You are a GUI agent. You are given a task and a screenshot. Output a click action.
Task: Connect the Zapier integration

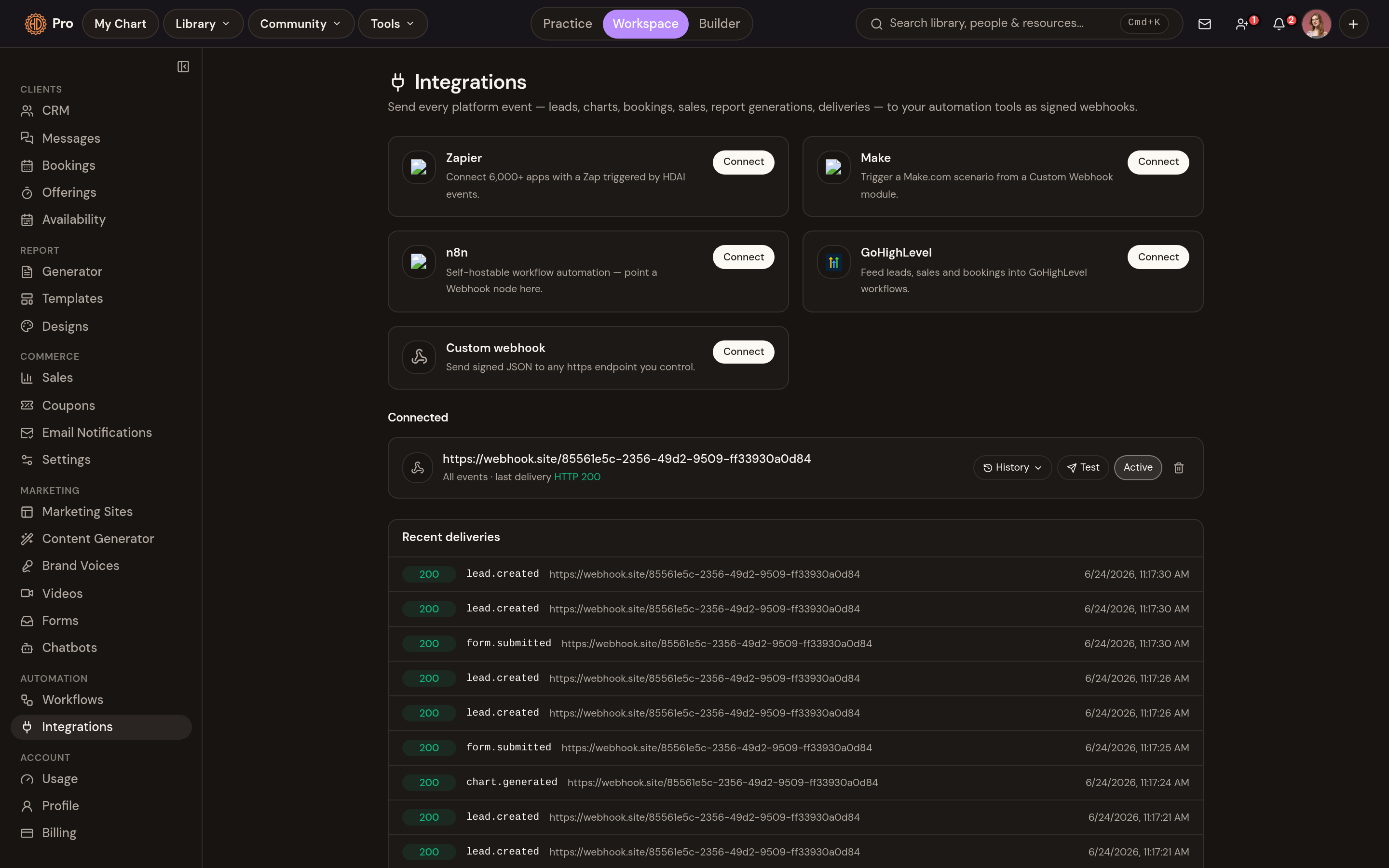tap(743, 162)
